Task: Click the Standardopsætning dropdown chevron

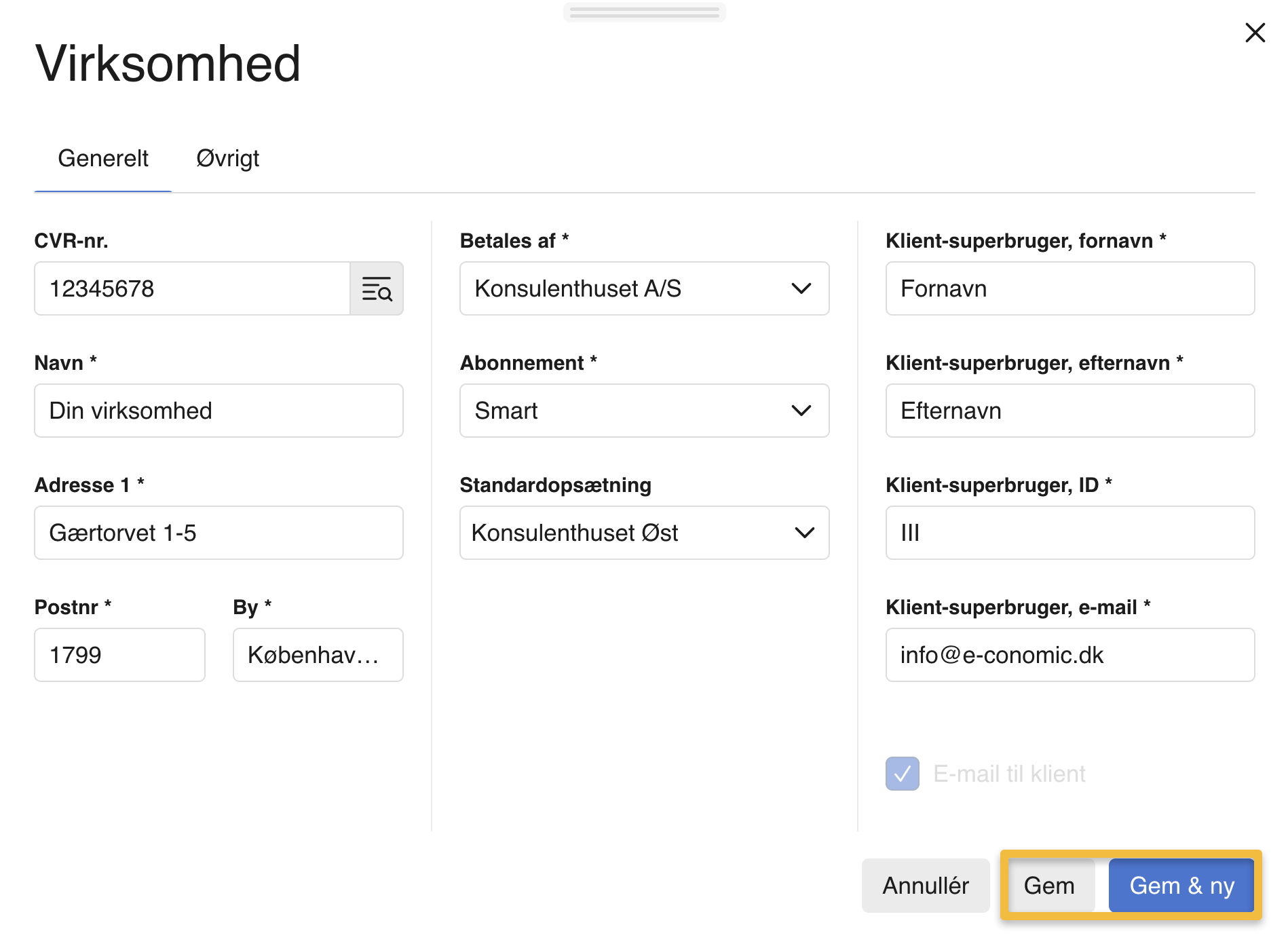Action: pos(806,533)
